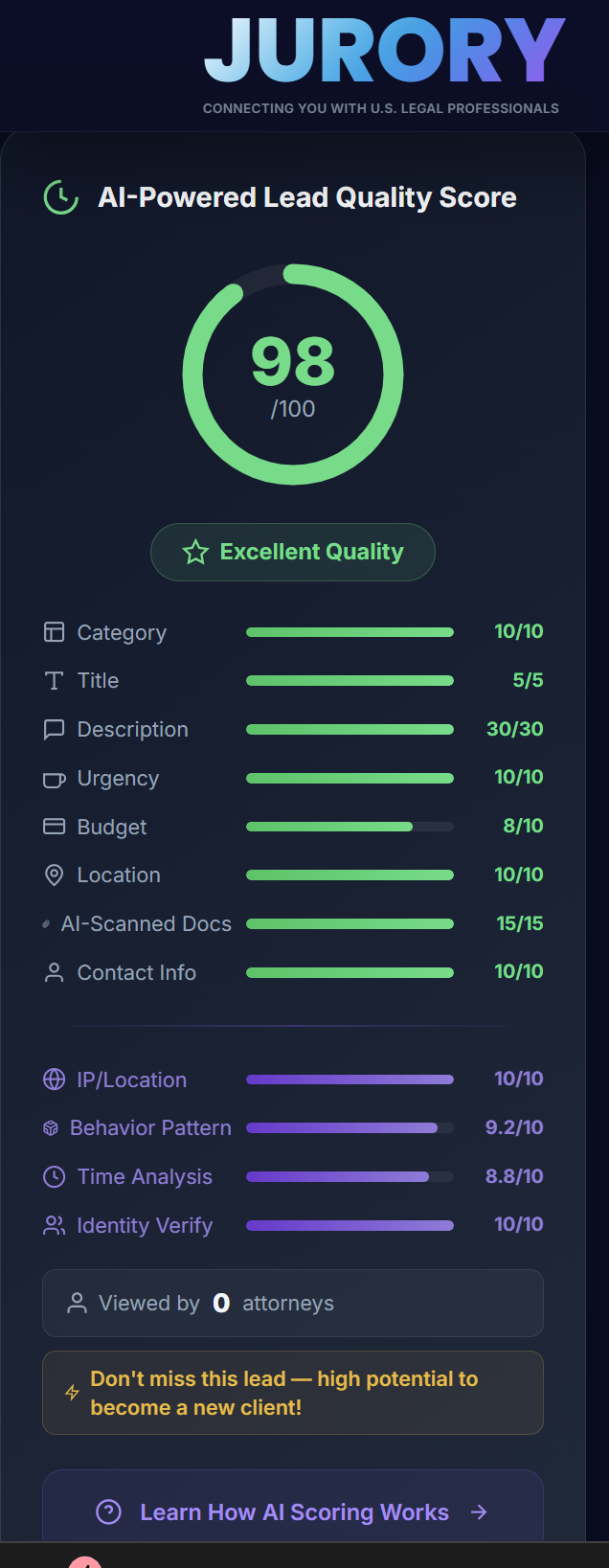
Task: Click the clock icon beside AI-Powered Lead Quality Score
Action: pyautogui.click(x=59, y=198)
